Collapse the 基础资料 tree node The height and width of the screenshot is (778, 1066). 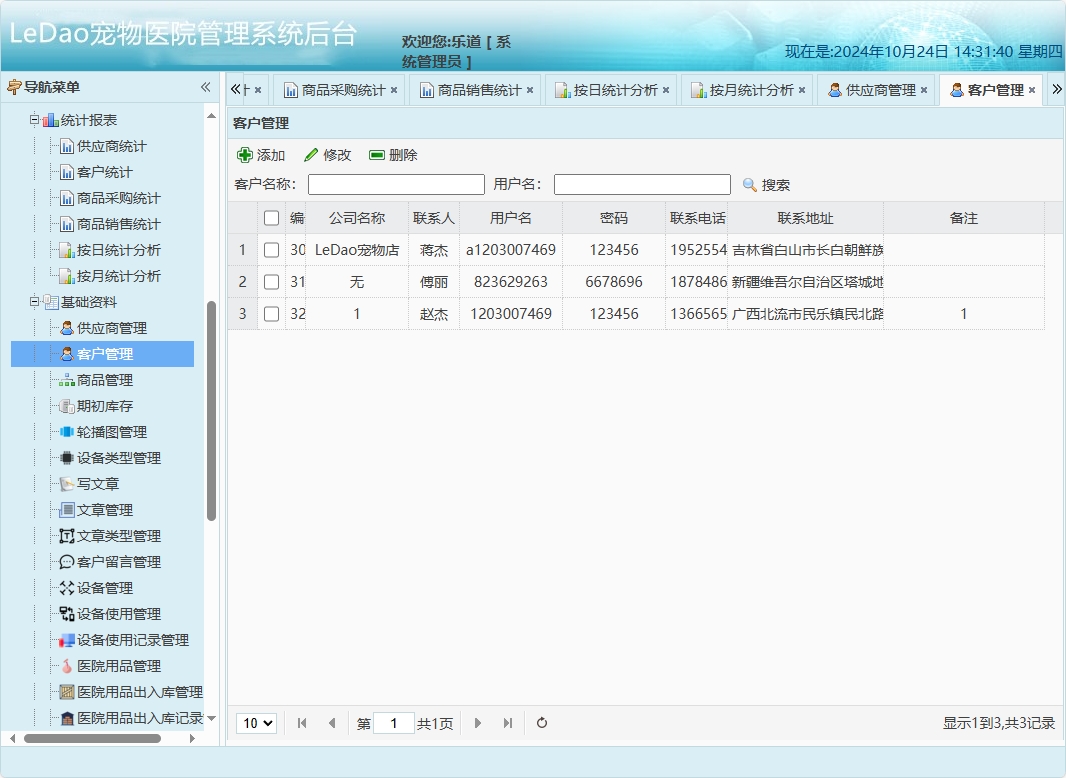point(32,301)
